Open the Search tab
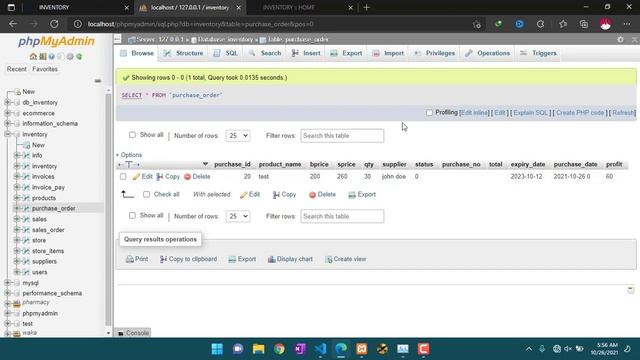The image size is (640, 360). click(x=265, y=53)
